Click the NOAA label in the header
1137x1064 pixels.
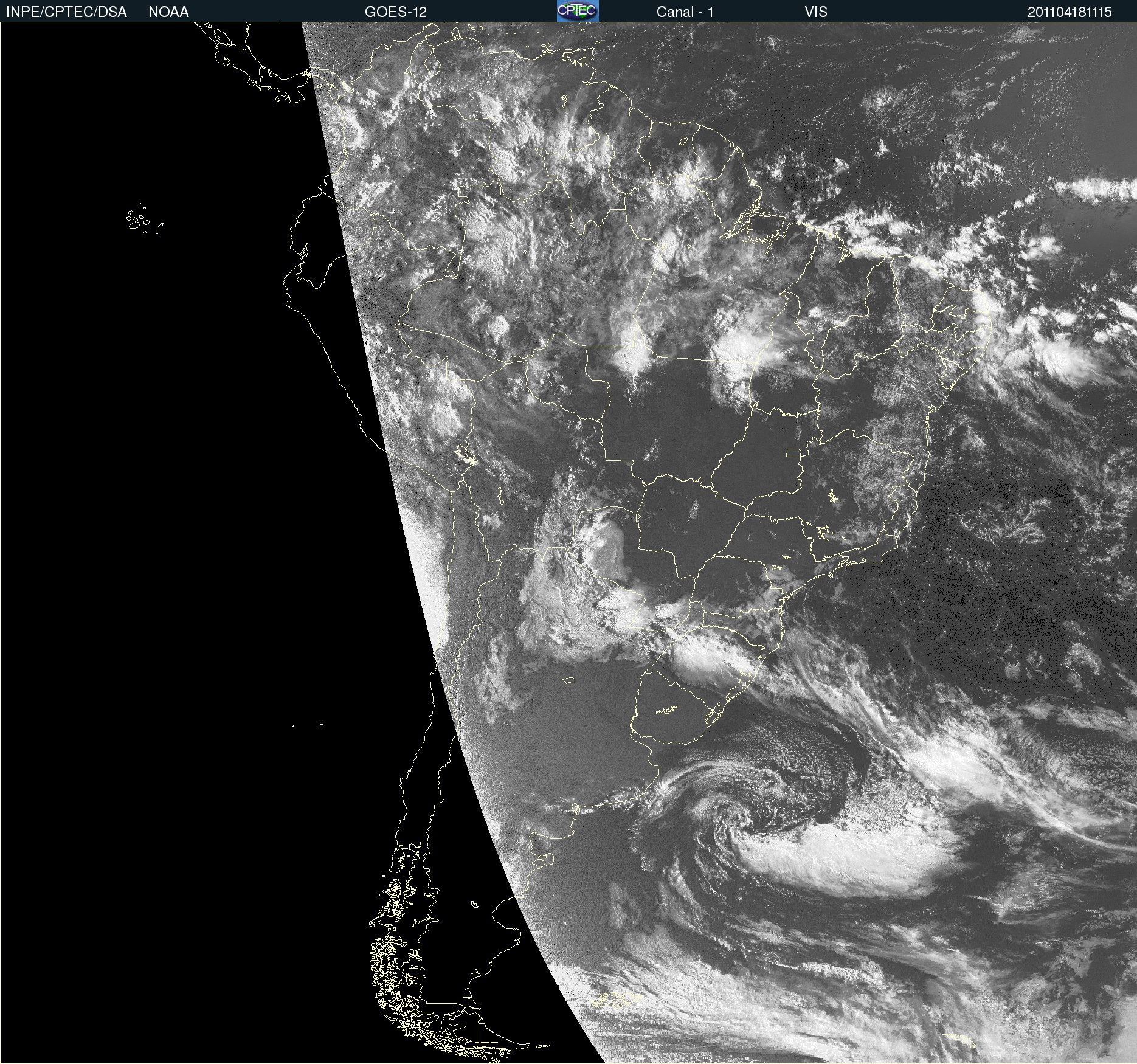(x=168, y=12)
